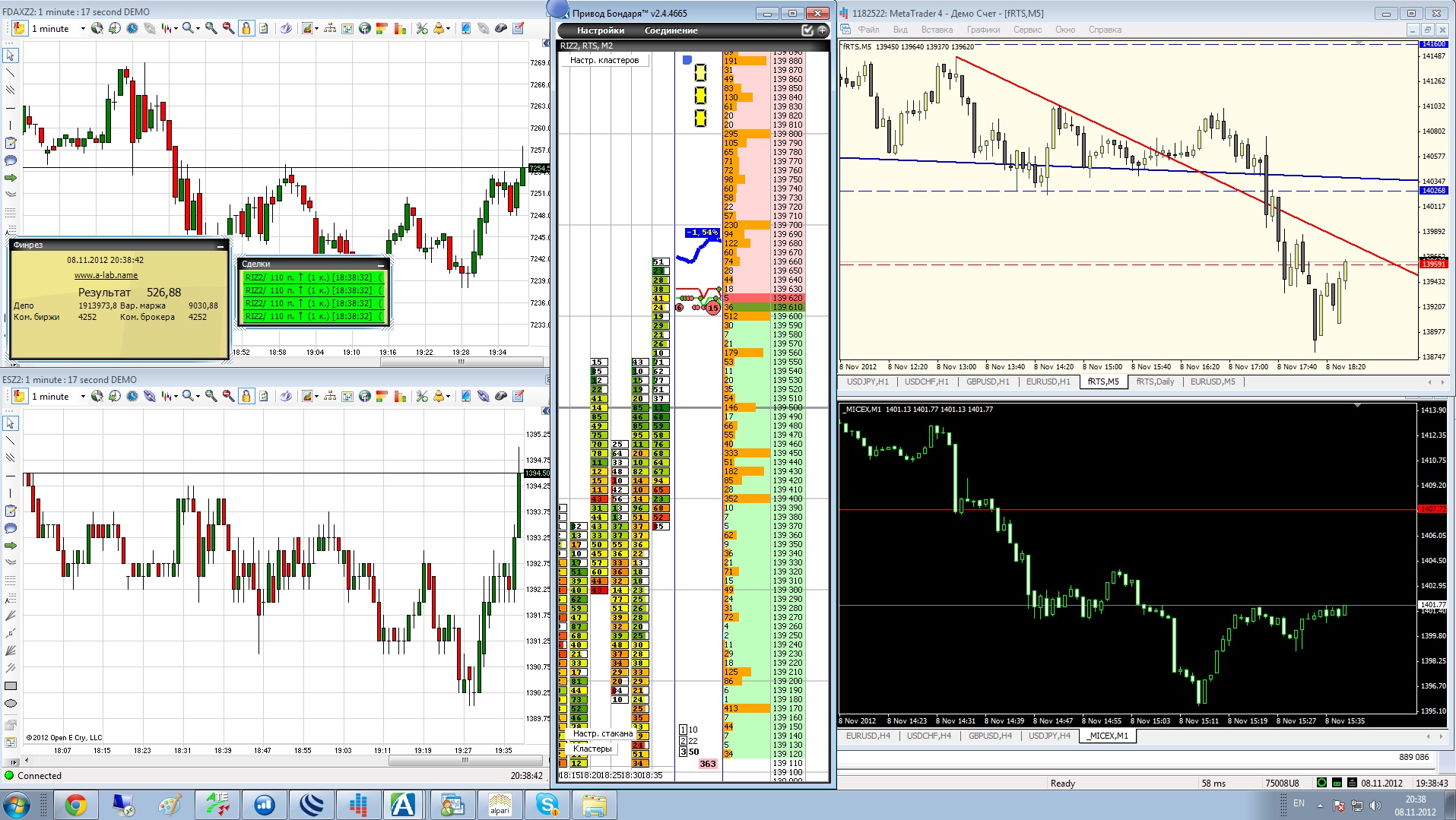
Task: Click the collapse chevron at FDAXZ2 chart corner
Action: (x=545, y=43)
